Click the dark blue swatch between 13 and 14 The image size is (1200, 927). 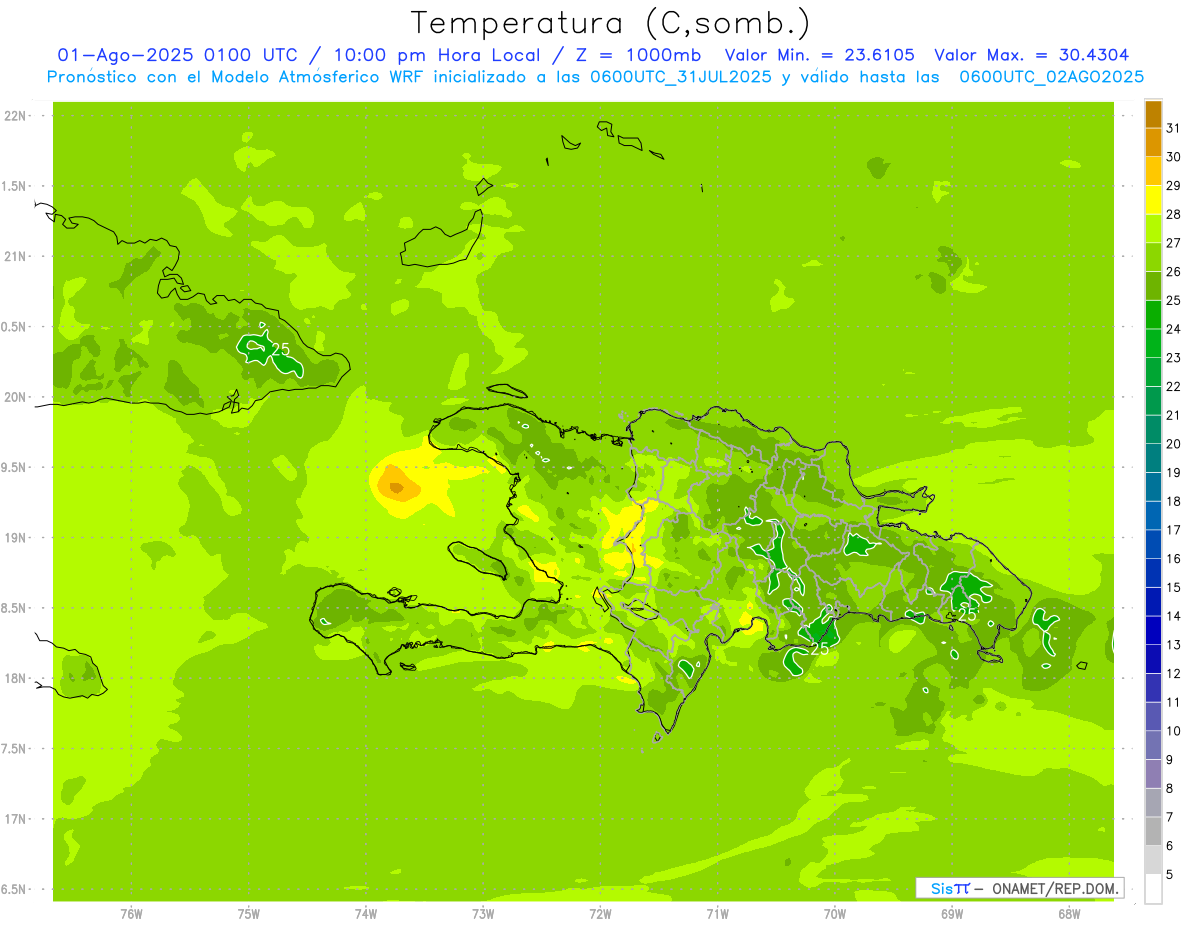tap(1153, 630)
